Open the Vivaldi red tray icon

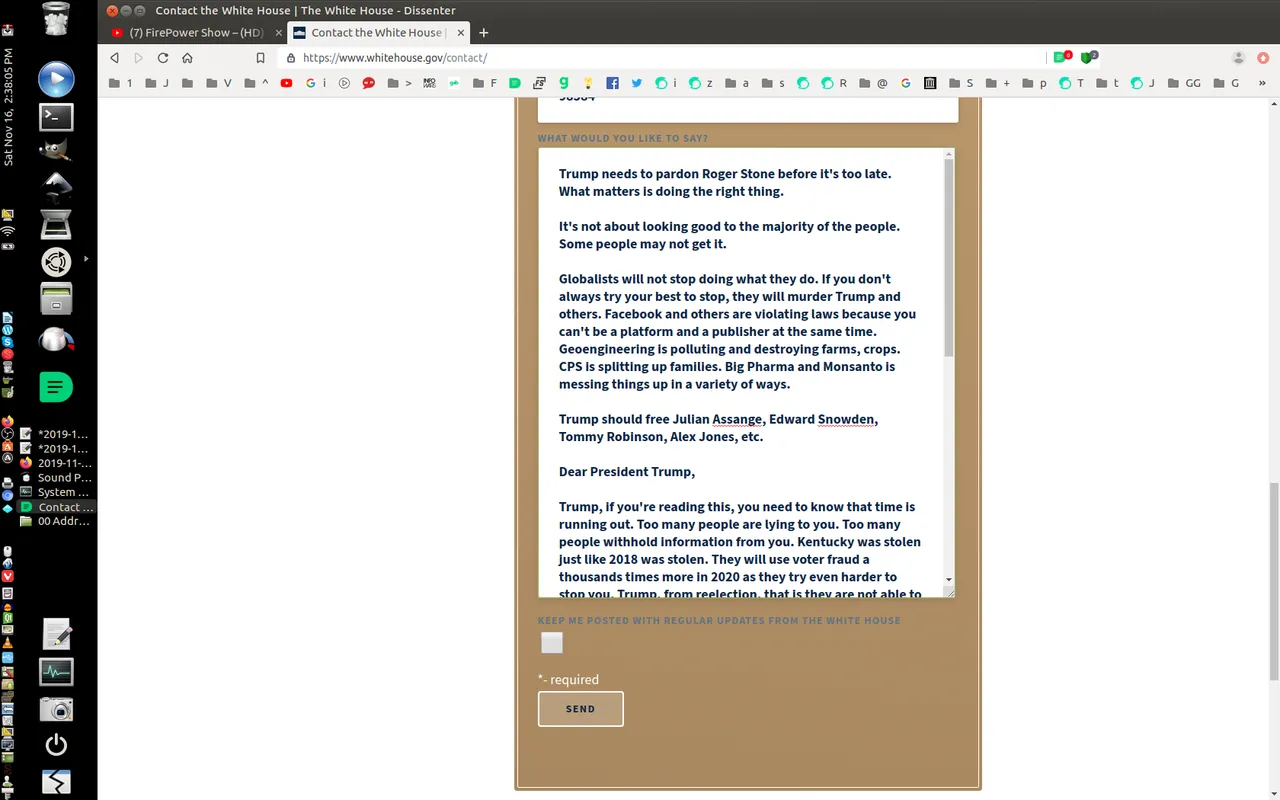point(8,576)
